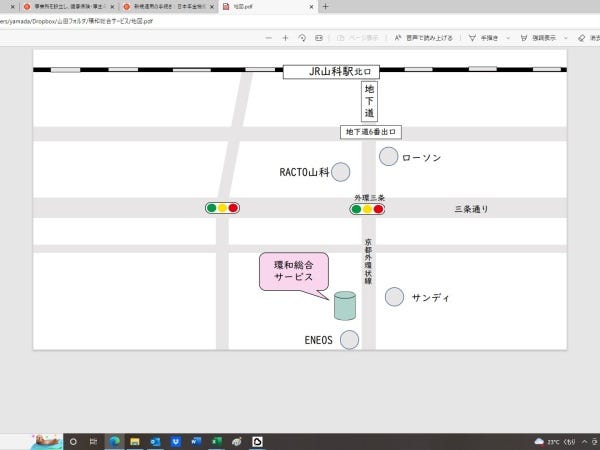The height and width of the screenshot is (450, 600).
Task: Click the address bar file path
Action: pos(77,21)
